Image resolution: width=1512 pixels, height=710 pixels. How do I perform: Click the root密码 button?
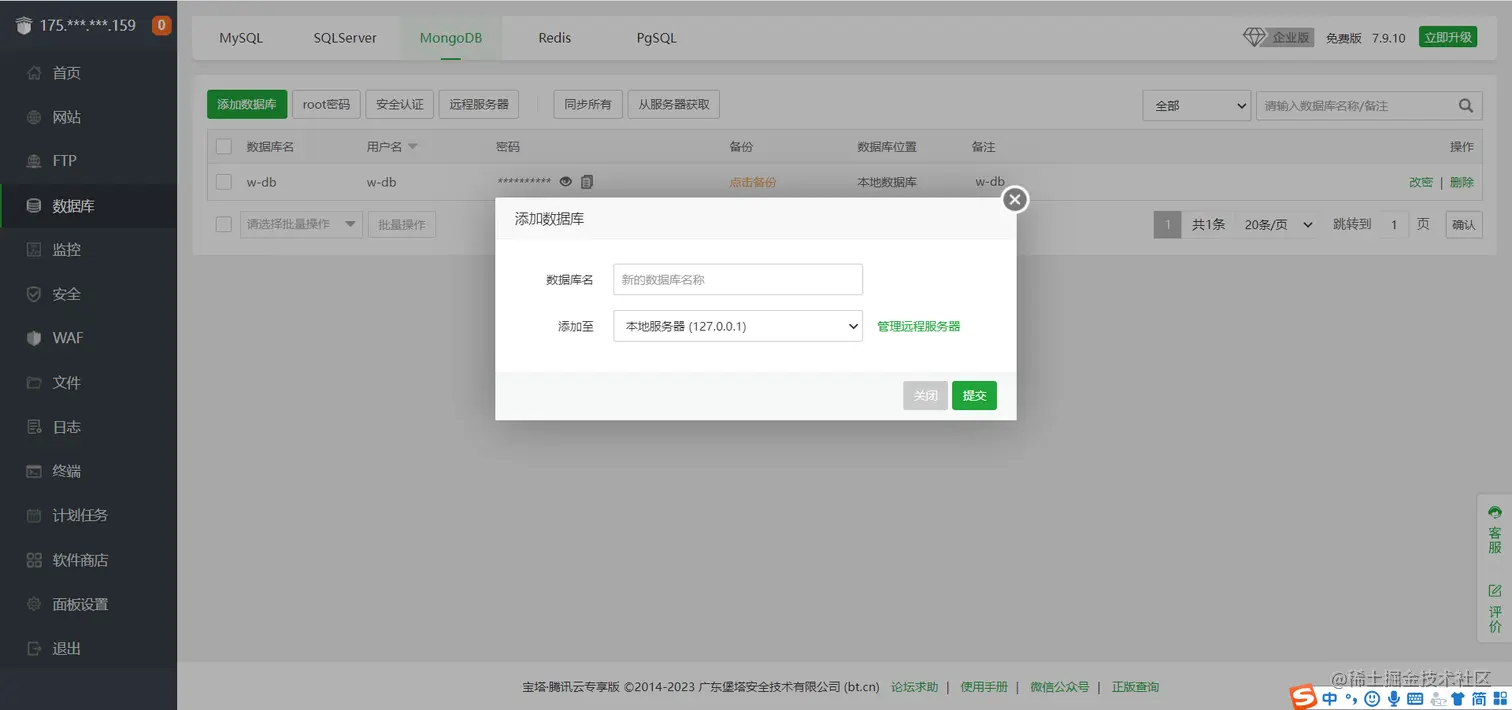point(327,104)
